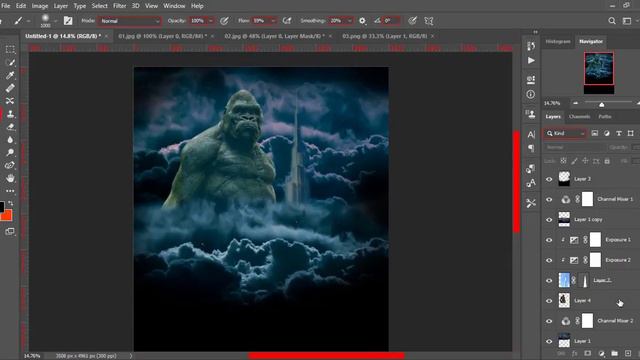Switch to the Channels tab

point(579,117)
